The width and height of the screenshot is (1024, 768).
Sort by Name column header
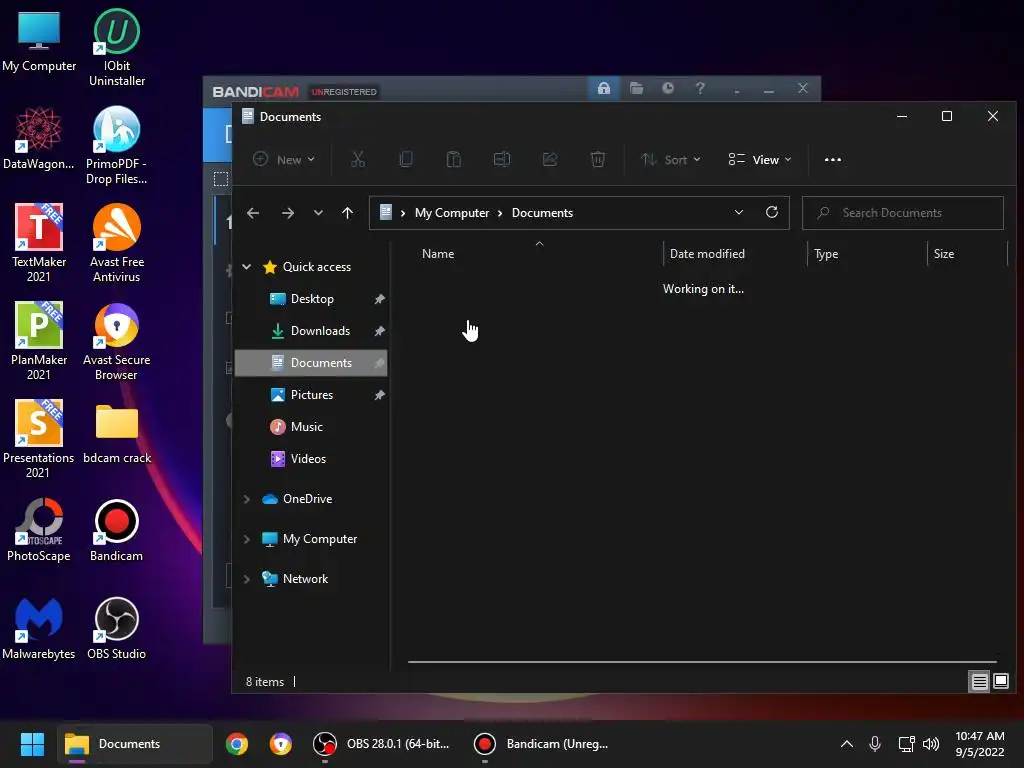(539, 253)
